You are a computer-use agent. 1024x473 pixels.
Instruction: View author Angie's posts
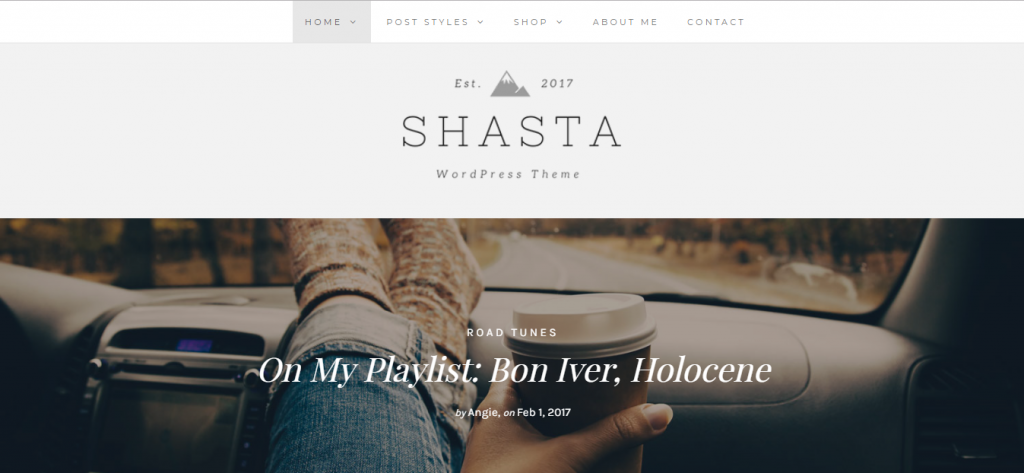click(484, 413)
